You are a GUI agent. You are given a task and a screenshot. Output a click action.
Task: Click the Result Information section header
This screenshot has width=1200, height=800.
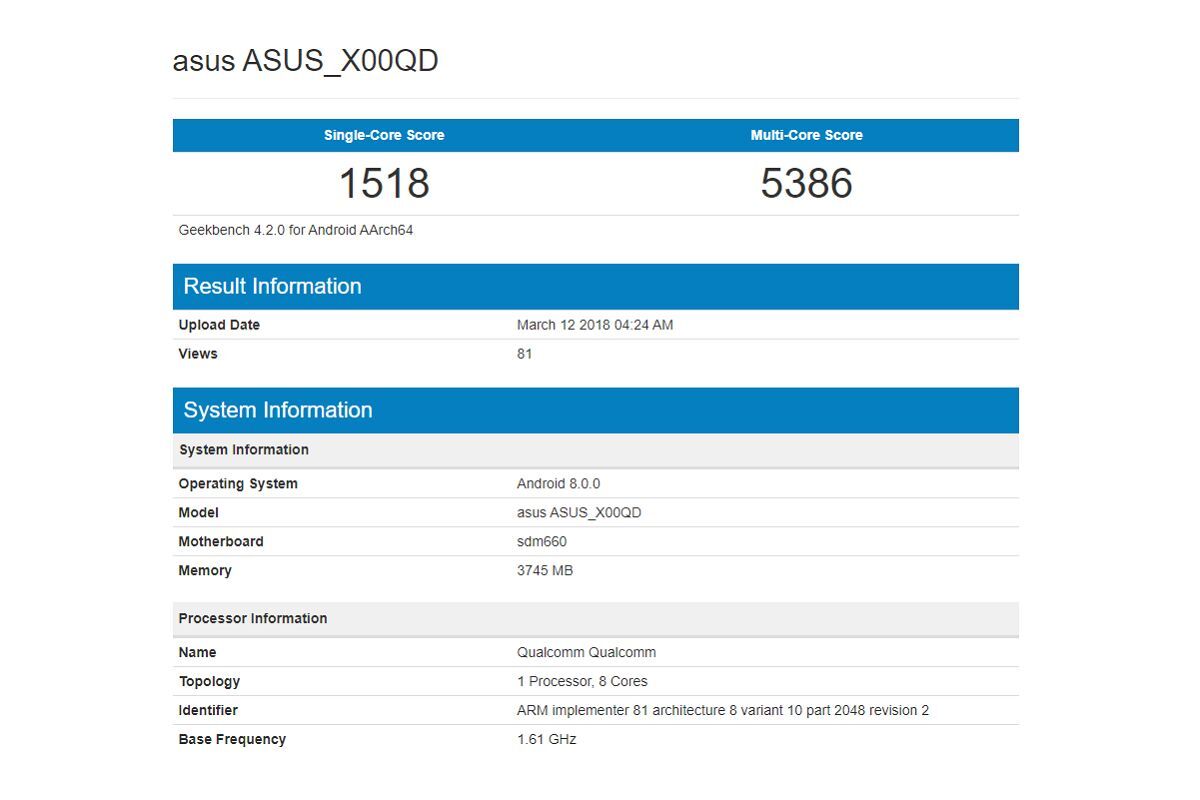[x=272, y=286]
